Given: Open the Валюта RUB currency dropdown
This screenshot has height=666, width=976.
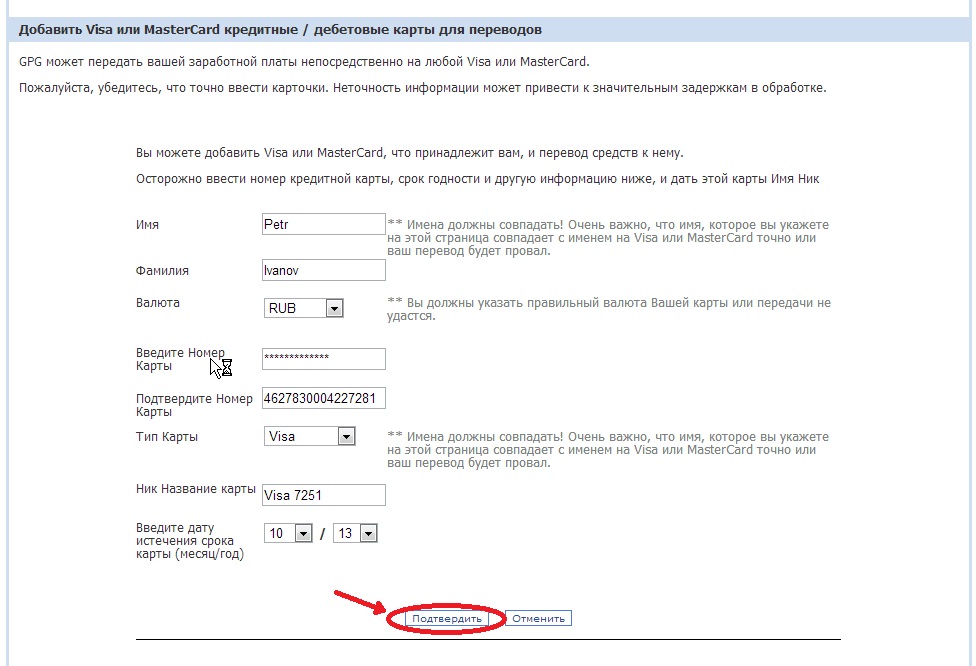Looking at the screenshot, I should (x=304, y=308).
